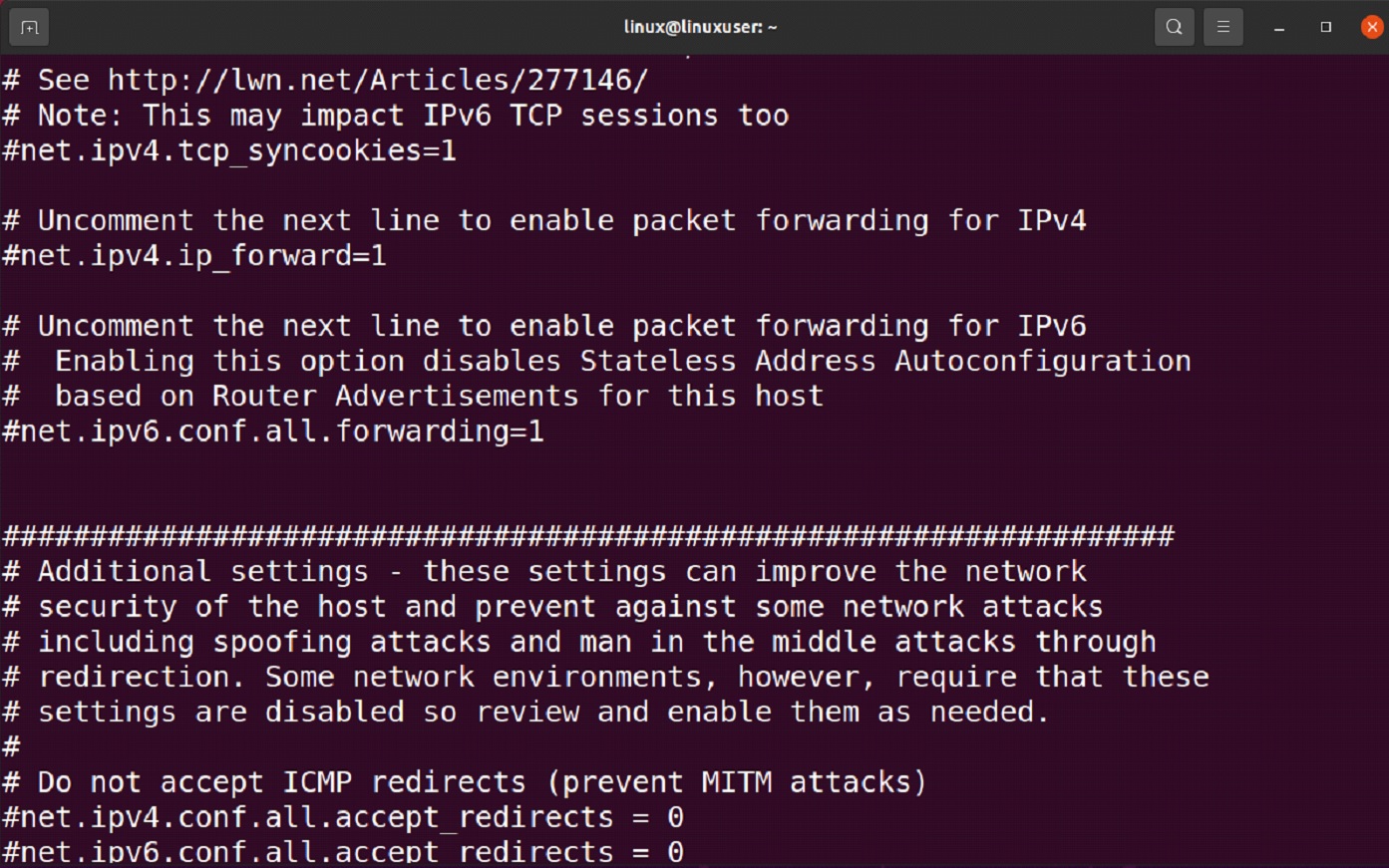The width and height of the screenshot is (1389, 868).
Task: Minimize the terminal window
Action: pyautogui.click(x=1279, y=27)
